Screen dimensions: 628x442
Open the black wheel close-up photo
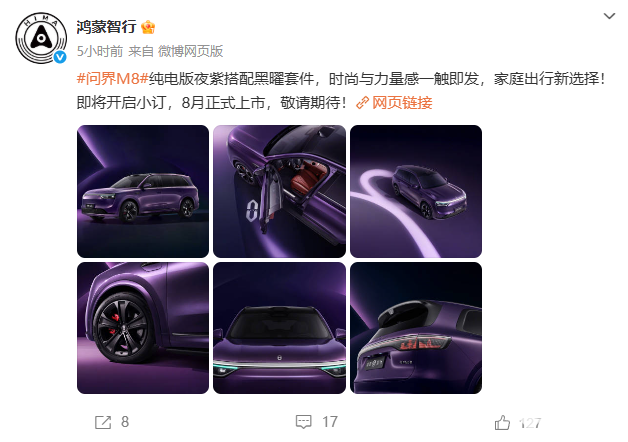tap(143, 328)
